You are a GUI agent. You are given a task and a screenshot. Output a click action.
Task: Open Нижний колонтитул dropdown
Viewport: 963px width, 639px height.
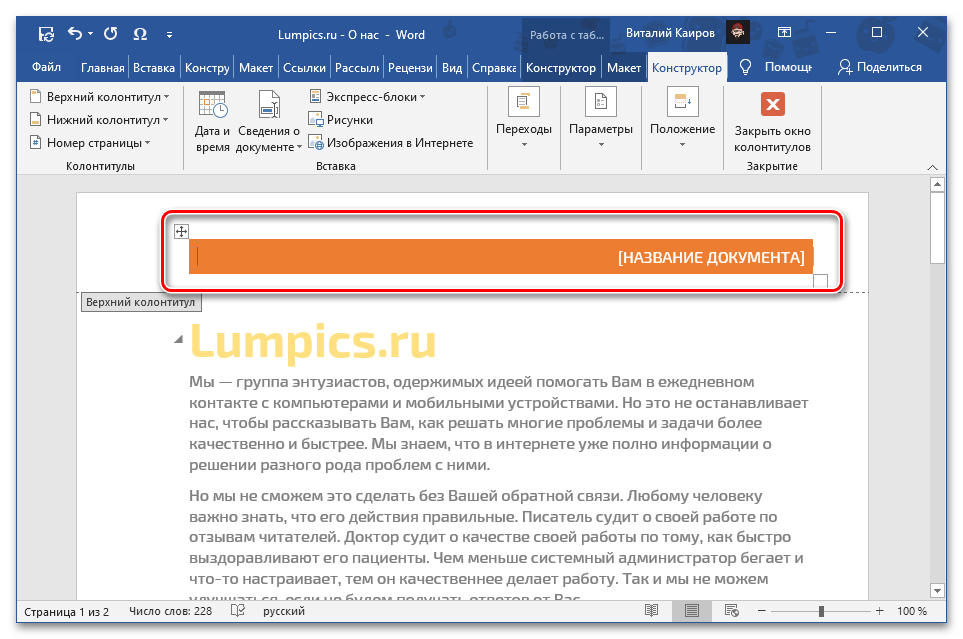99,120
